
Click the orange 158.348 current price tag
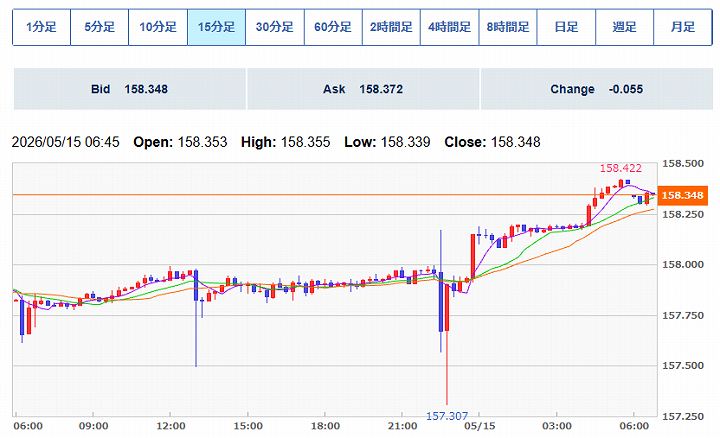coord(682,196)
